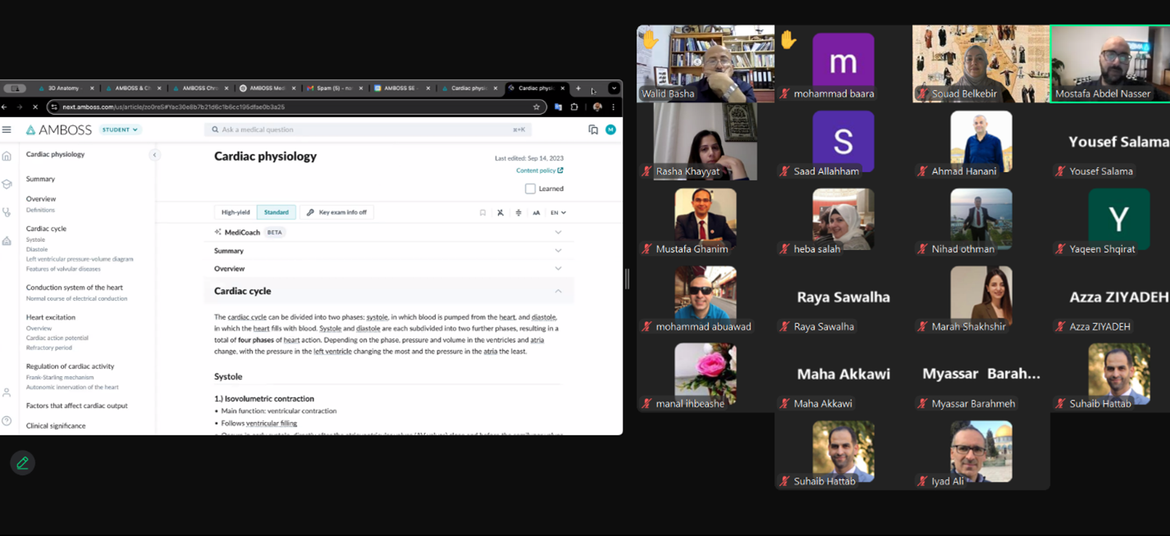Click the Chrome profile picture icon
1170x536 pixels.
click(x=597, y=107)
